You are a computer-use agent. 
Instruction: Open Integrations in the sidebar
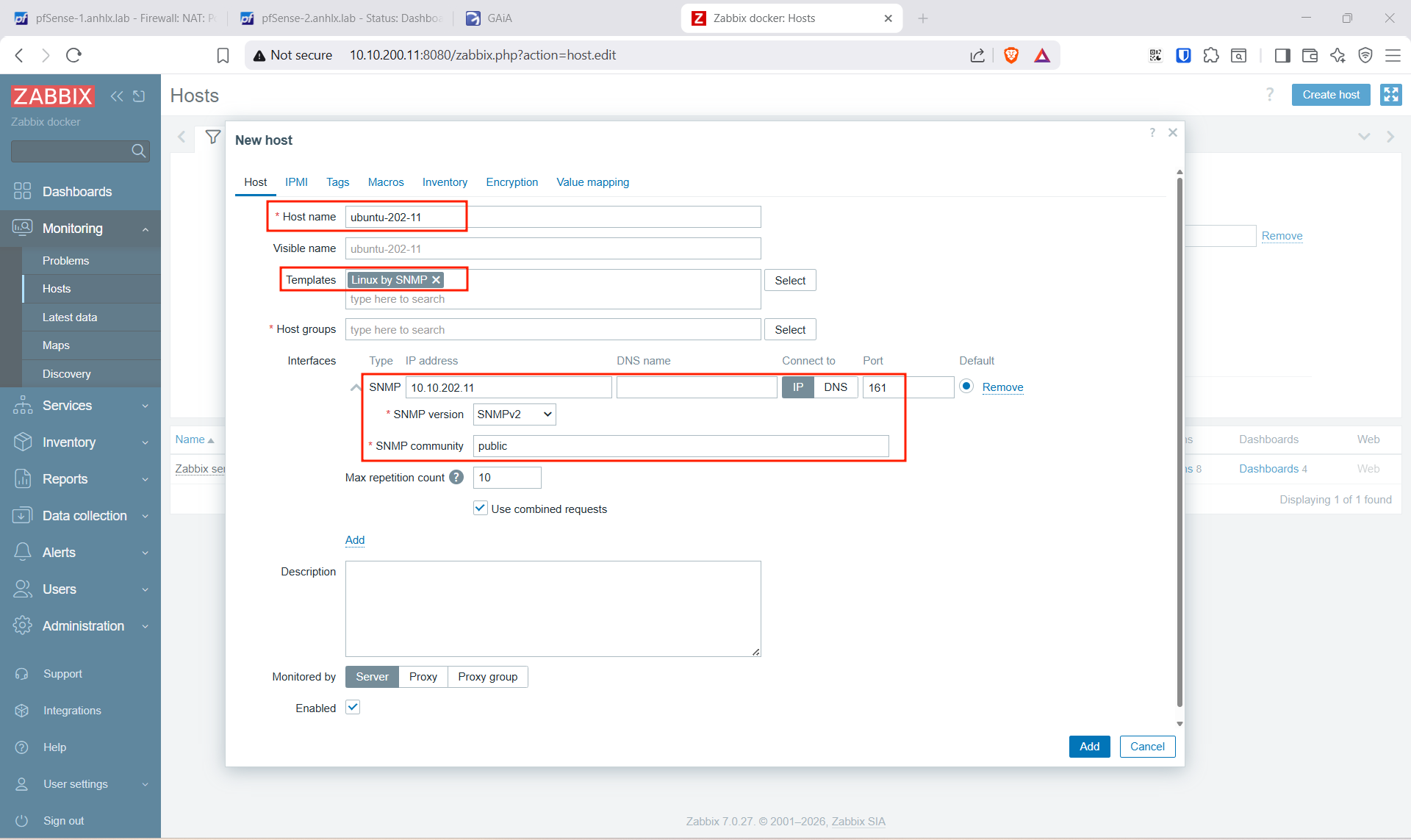tap(72, 711)
